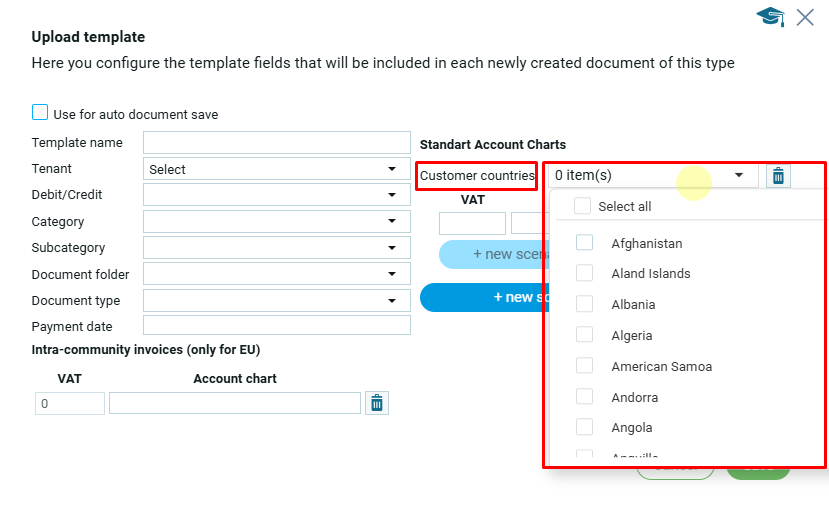Check the Select all countries box

pos(582,206)
